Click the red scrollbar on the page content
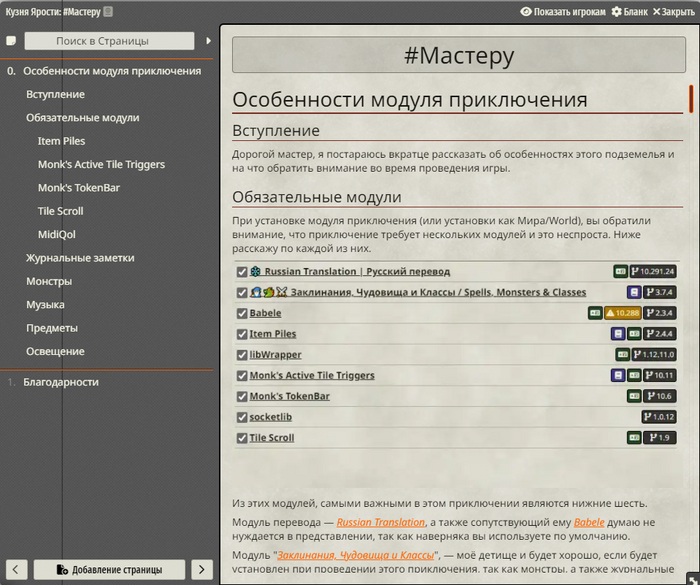 click(690, 98)
